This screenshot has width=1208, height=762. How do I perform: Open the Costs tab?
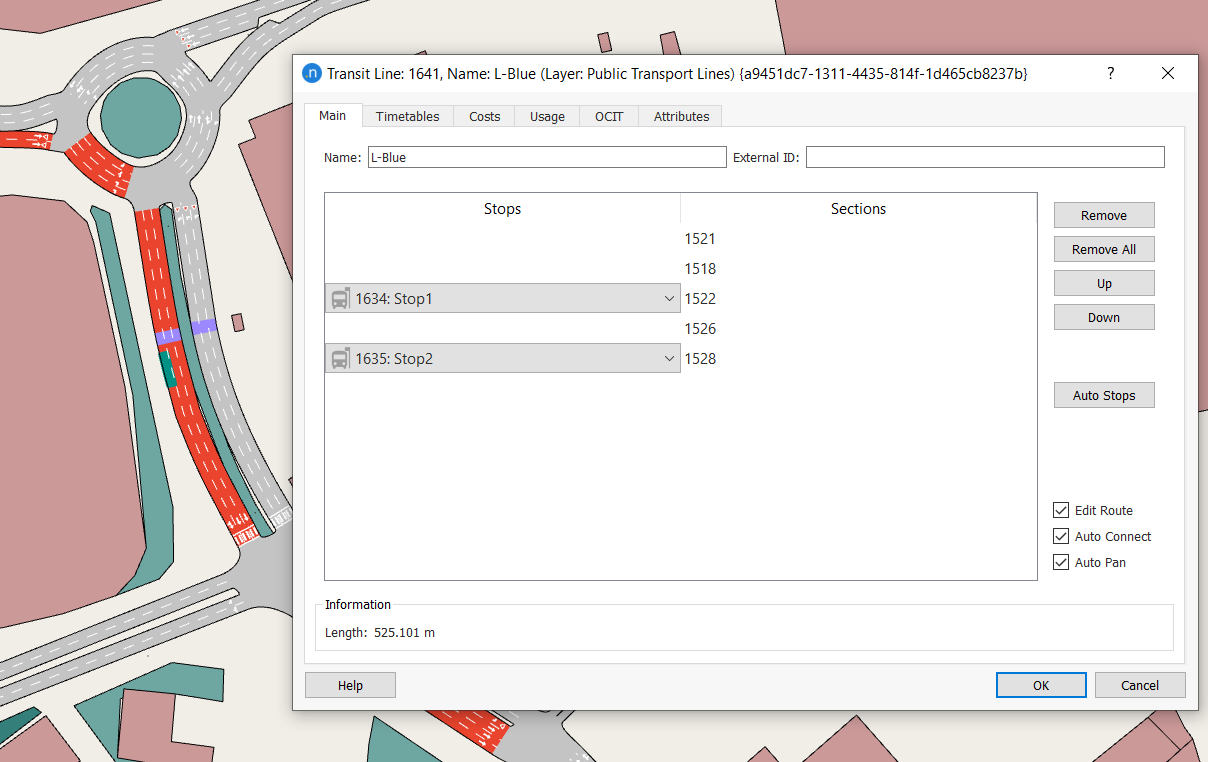pyautogui.click(x=484, y=116)
